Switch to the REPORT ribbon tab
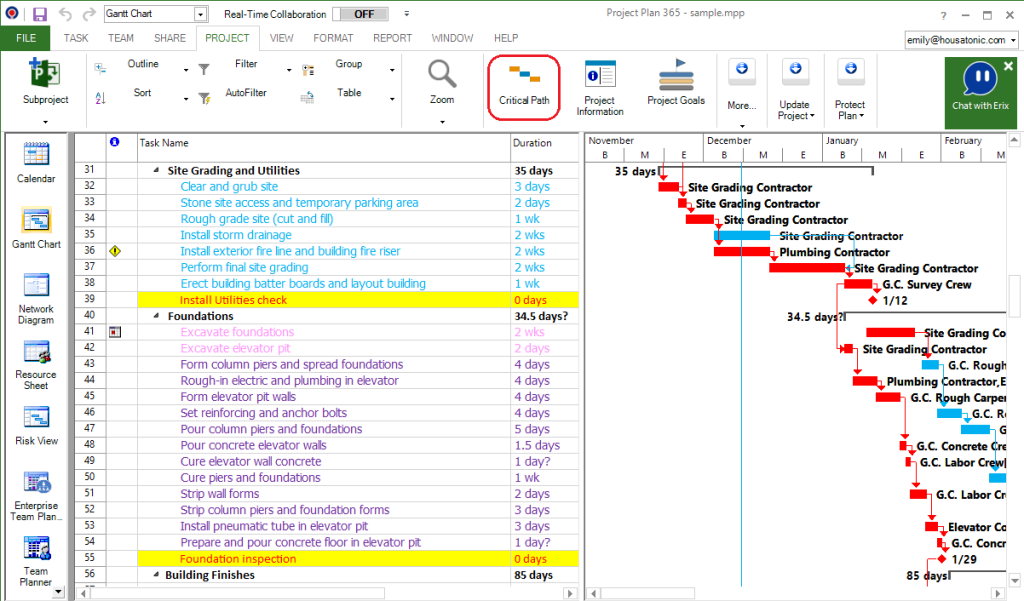1024x601 pixels. click(392, 37)
